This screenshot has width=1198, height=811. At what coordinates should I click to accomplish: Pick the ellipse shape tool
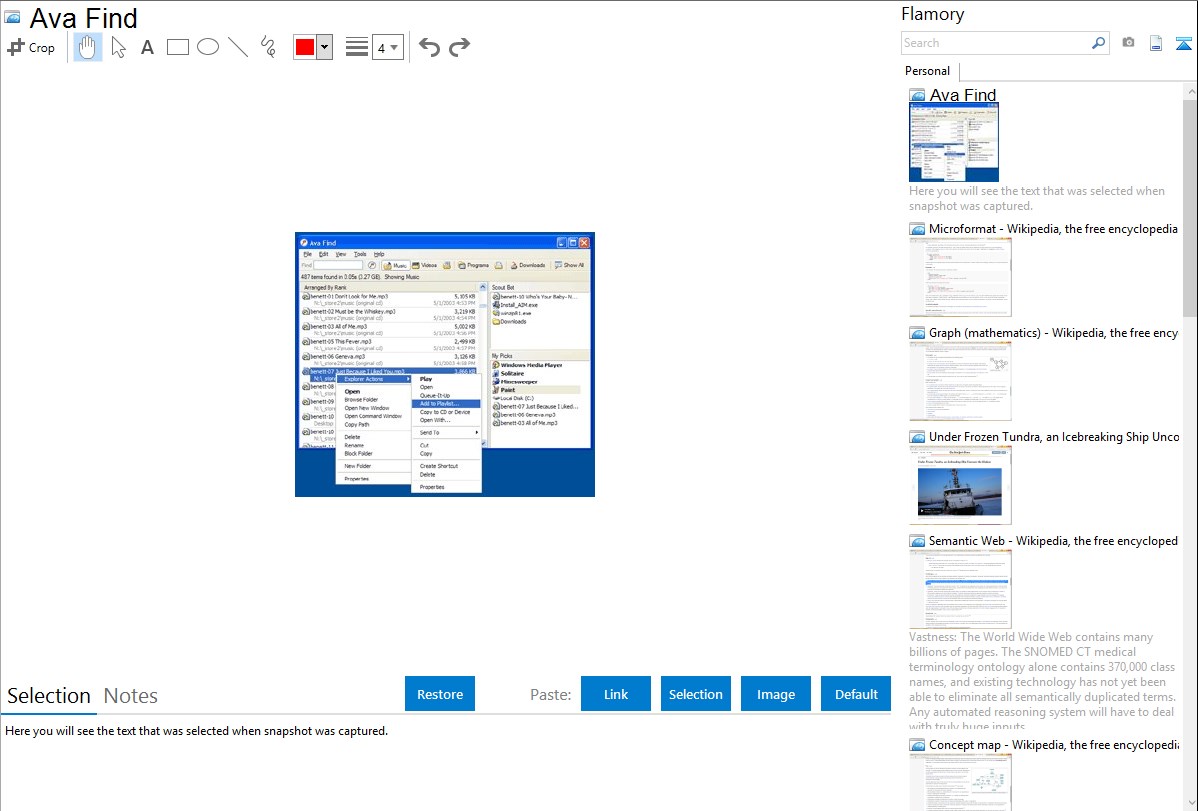click(x=208, y=47)
